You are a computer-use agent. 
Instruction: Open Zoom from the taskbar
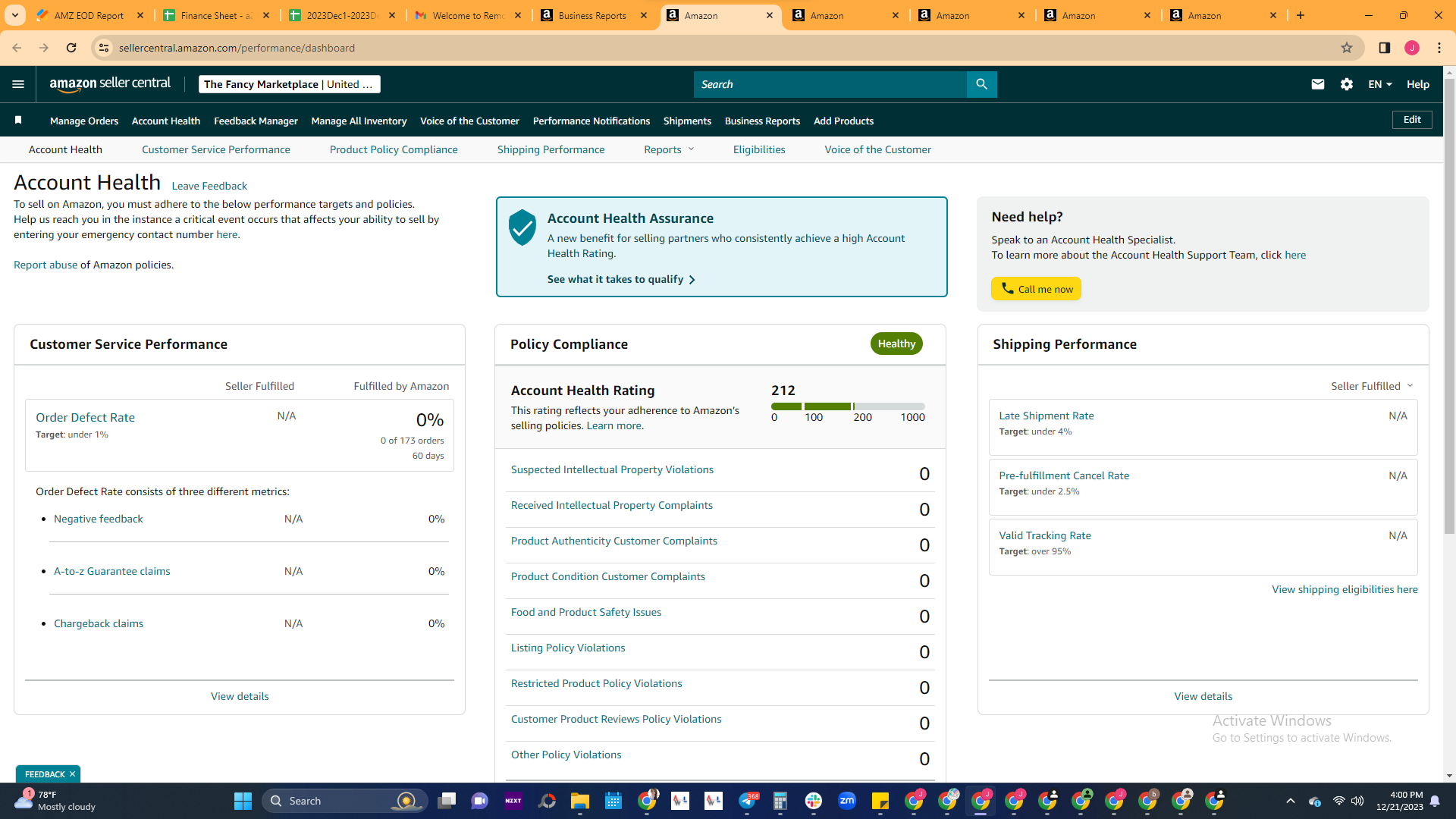(x=847, y=801)
